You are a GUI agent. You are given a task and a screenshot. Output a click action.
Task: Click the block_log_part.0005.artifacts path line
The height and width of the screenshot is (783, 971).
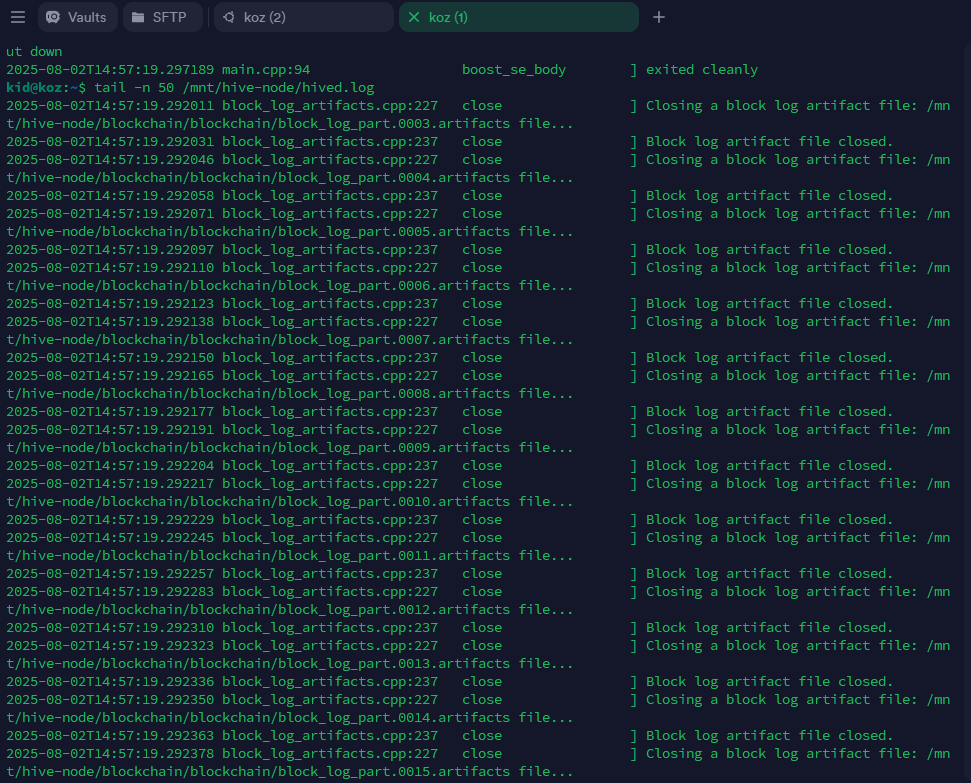(290, 231)
